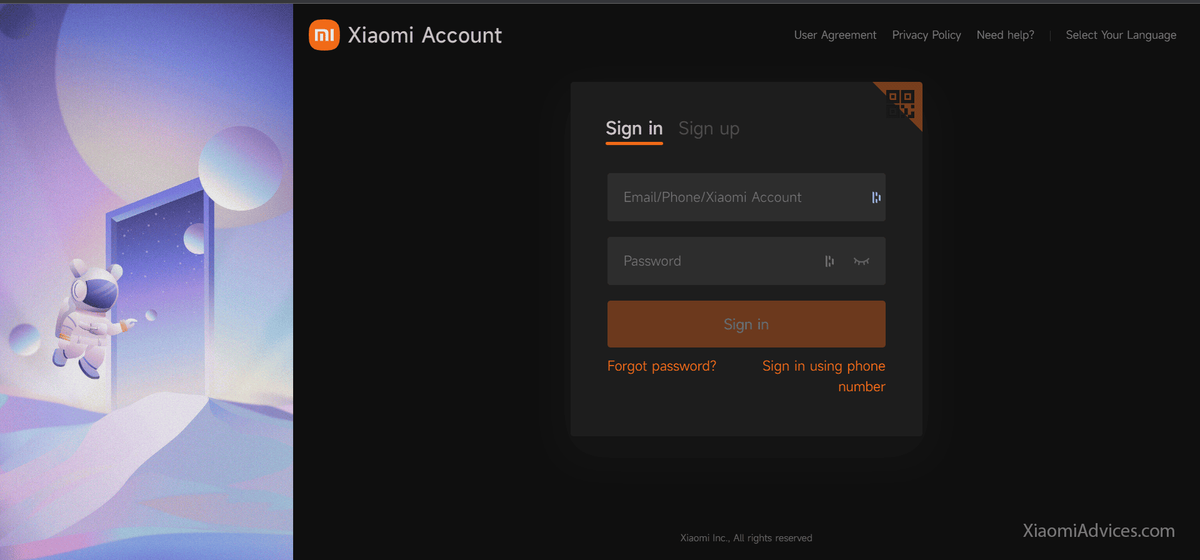The width and height of the screenshot is (1200, 560).
Task: Switch to the Sign up tab
Action: point(709,128)
